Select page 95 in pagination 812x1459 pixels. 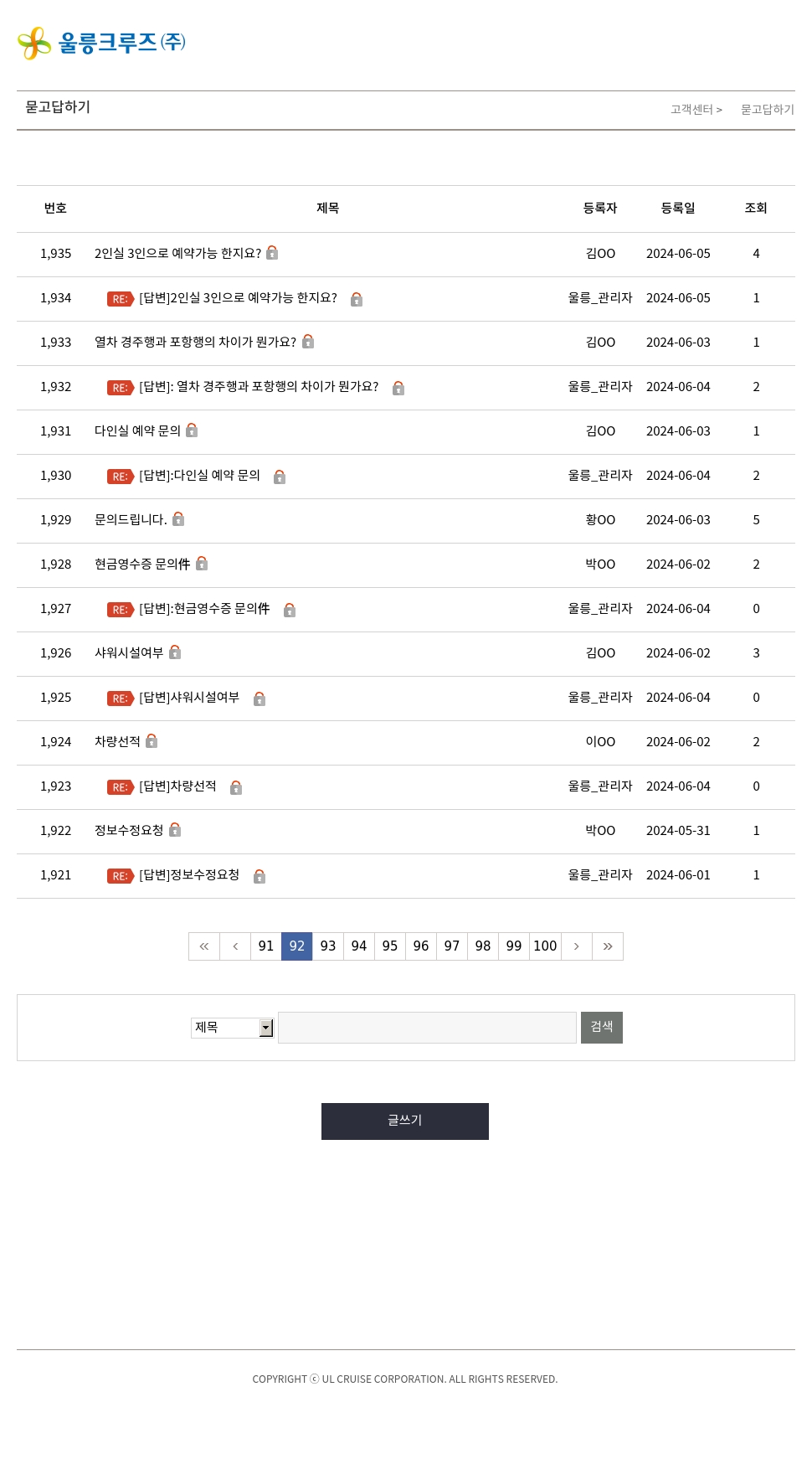(390, 946)
